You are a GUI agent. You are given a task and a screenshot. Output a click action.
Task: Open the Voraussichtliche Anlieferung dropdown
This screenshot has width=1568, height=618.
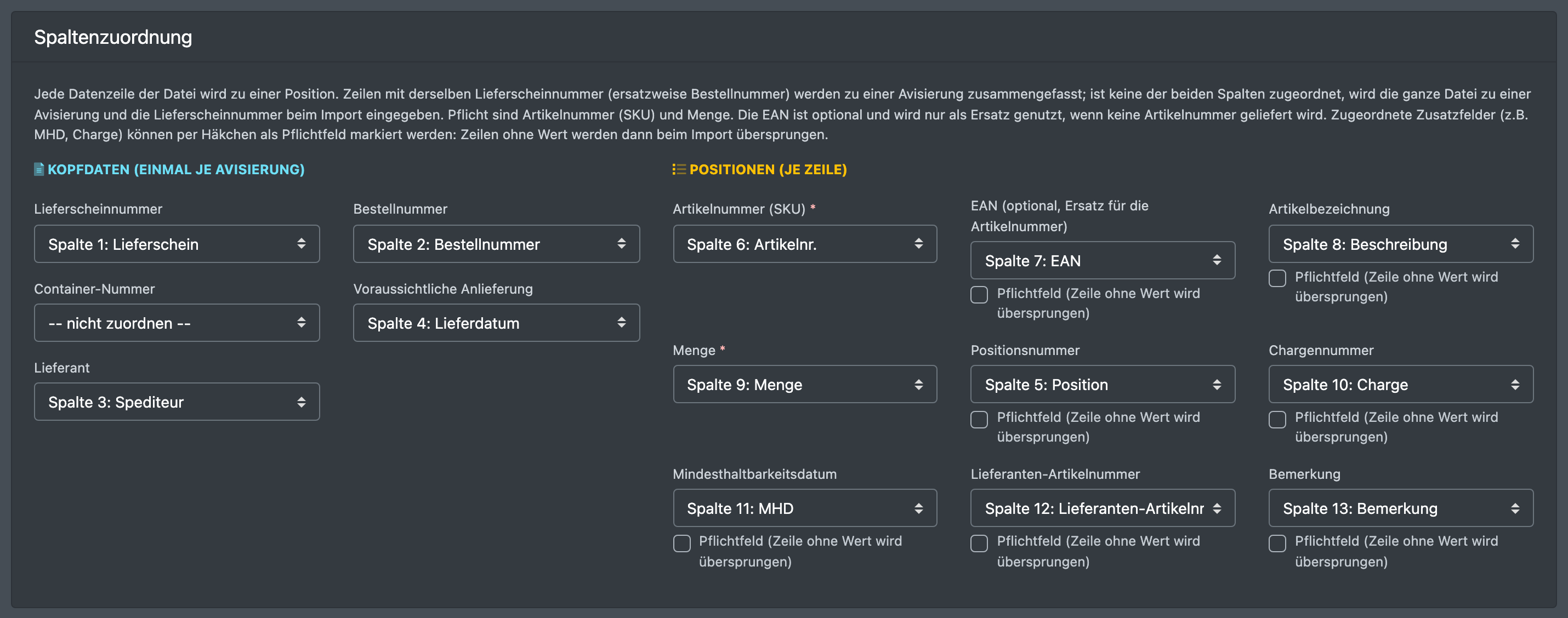496,323
